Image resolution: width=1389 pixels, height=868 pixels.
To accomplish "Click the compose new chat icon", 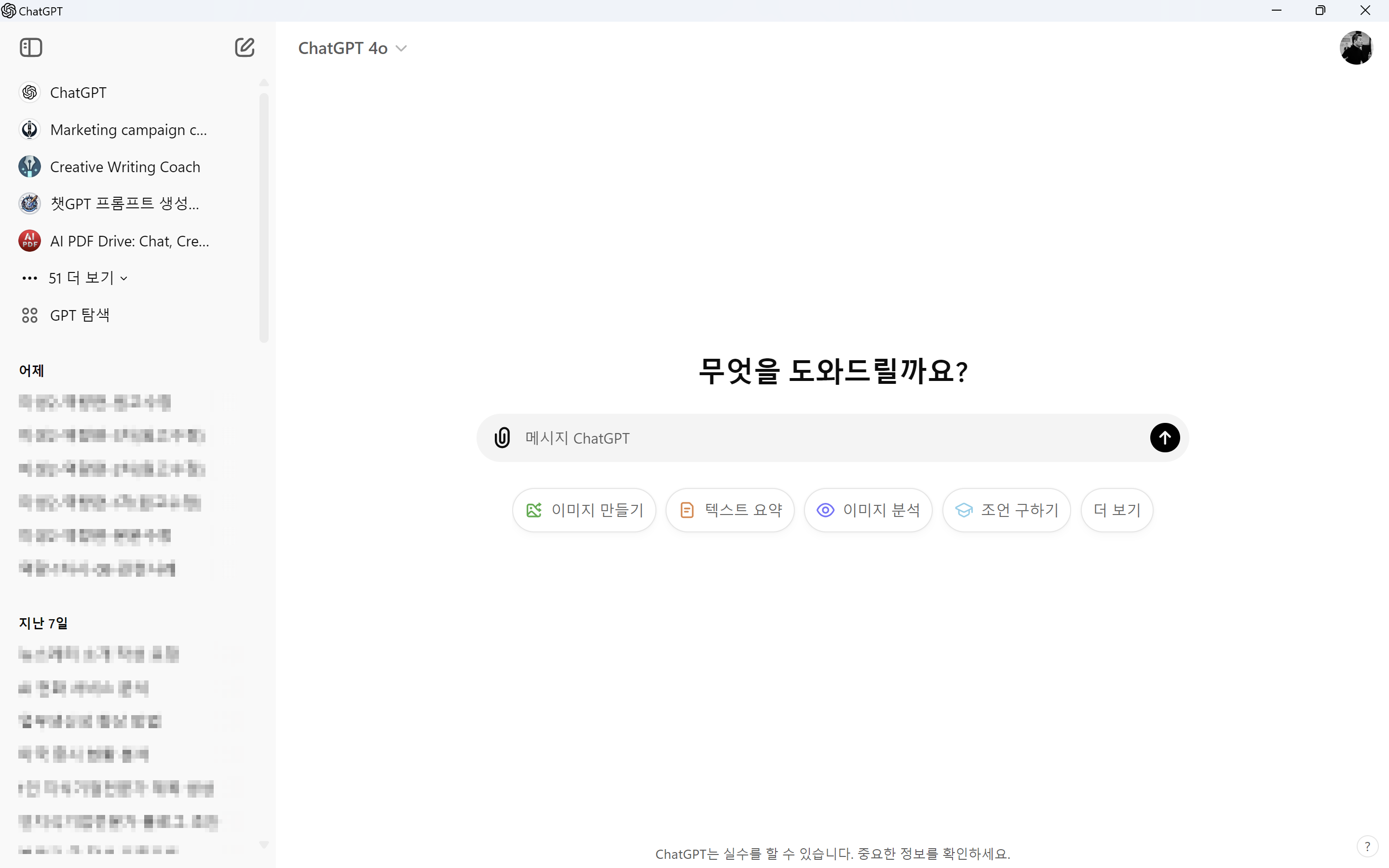I will tap(244, 47).
